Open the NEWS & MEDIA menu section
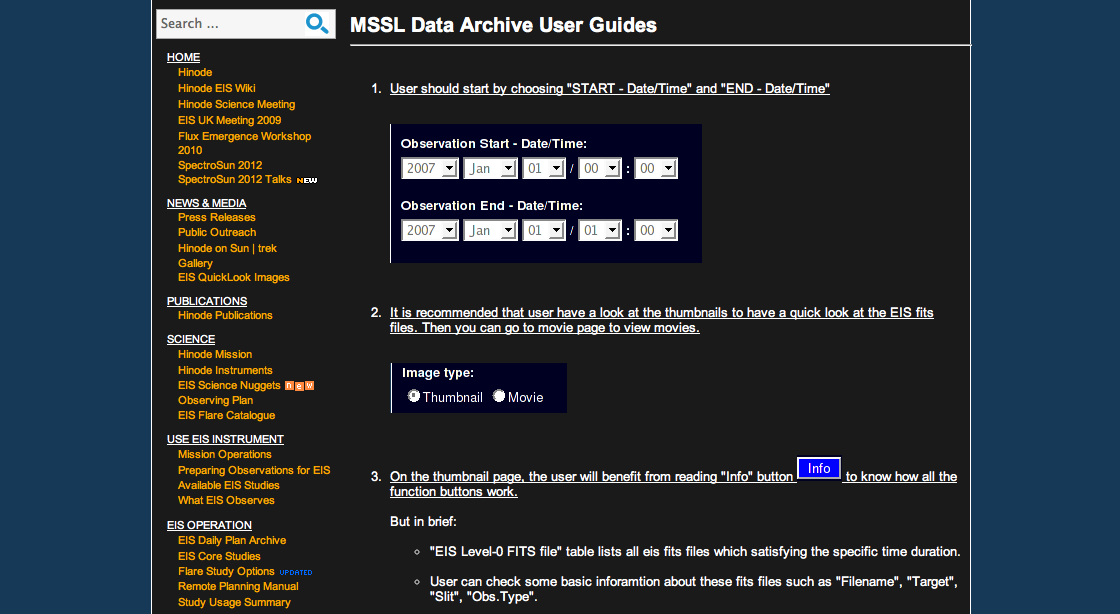The image size is (1120, 614). [206, 203]
